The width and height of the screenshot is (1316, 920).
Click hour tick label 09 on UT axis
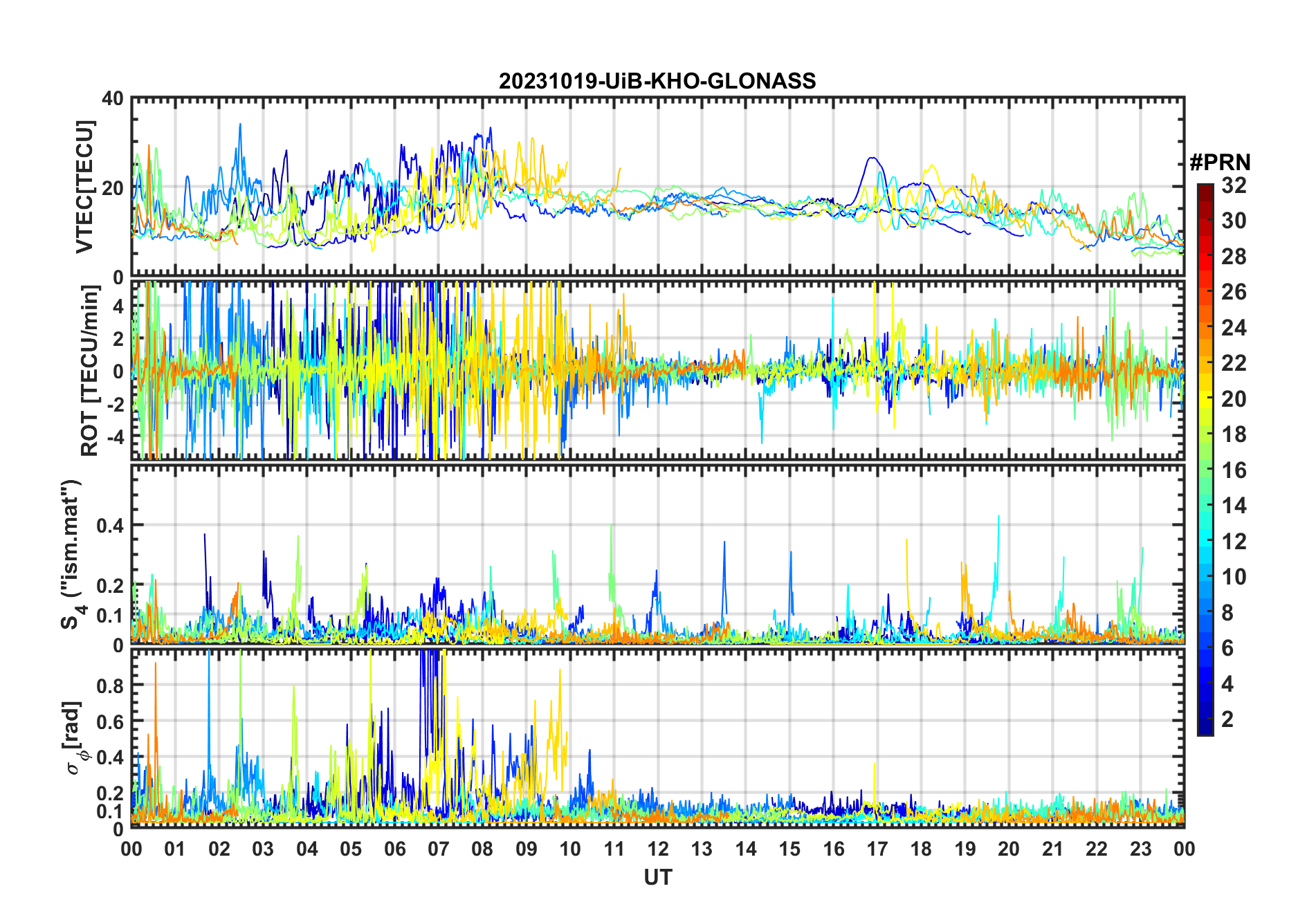coord(527,849)
